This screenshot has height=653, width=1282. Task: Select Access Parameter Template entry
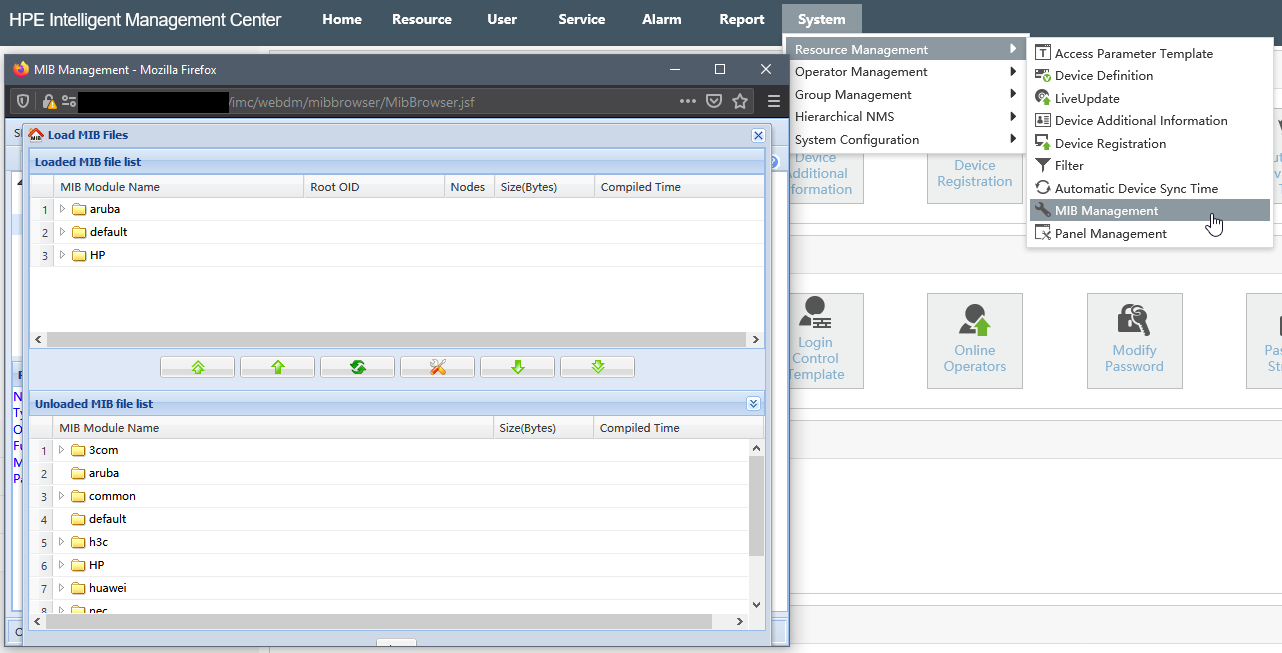pyautogui.click(x=1150, y=54)
